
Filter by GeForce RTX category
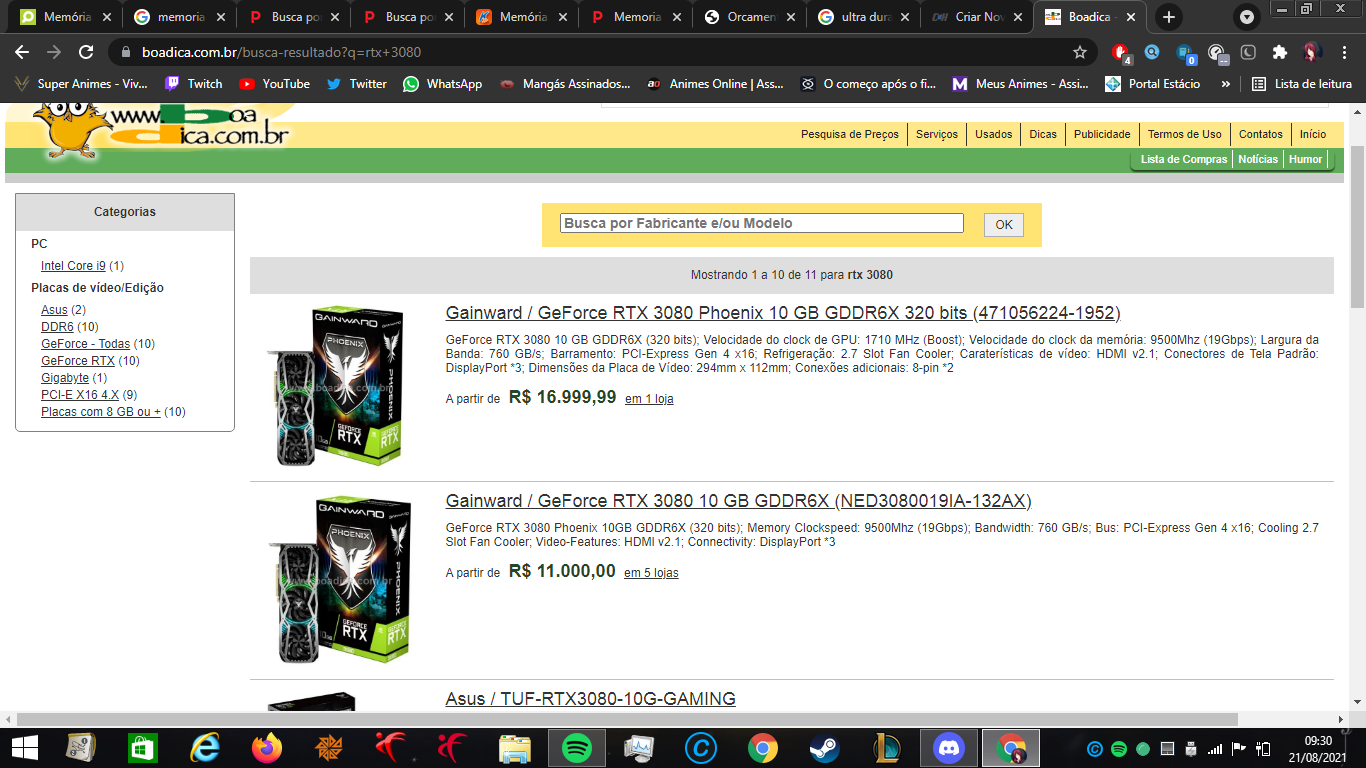point(78,361)
